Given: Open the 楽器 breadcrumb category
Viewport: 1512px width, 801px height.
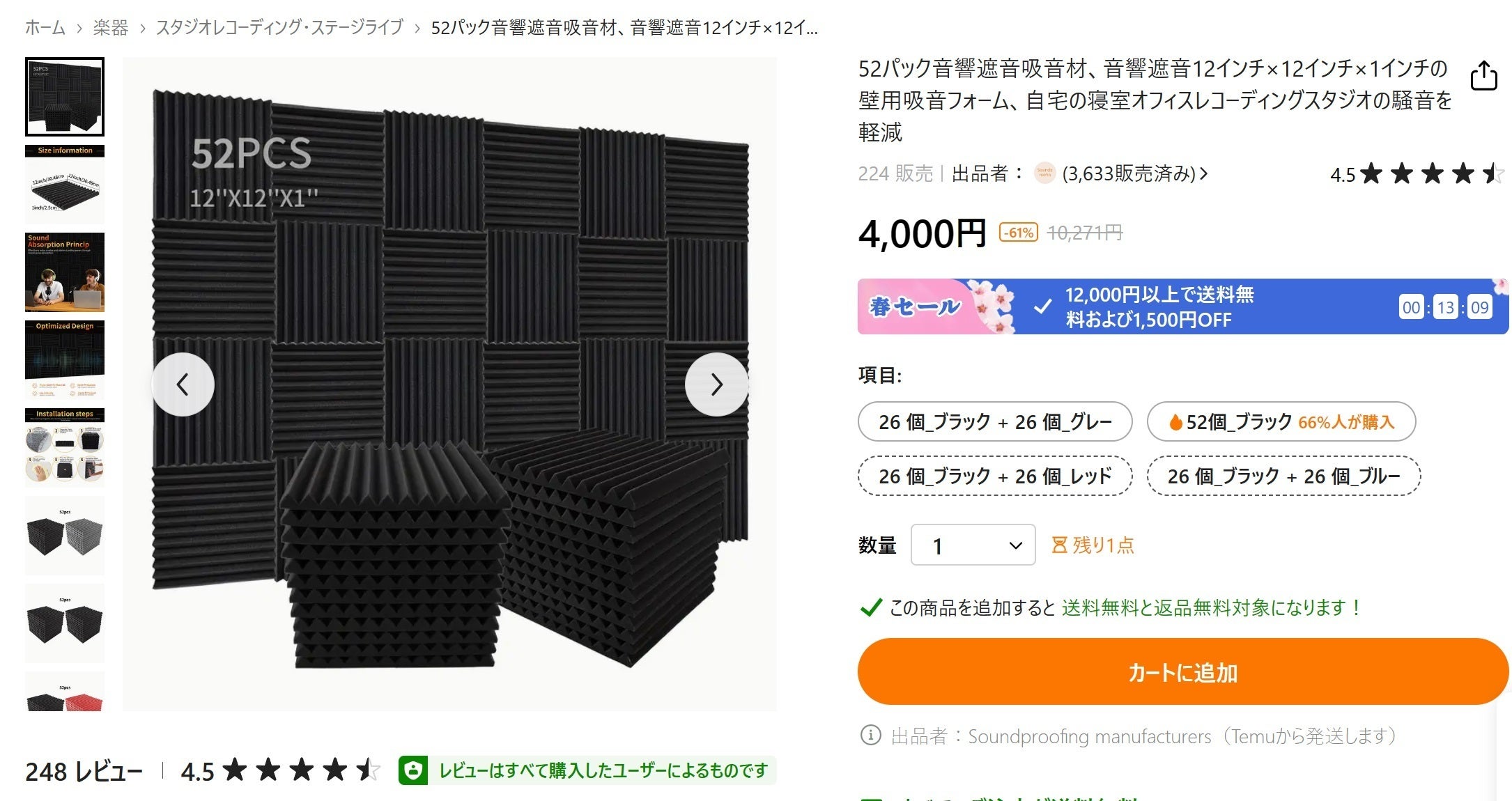Looking at the screenshot, I should click(111, 28).
